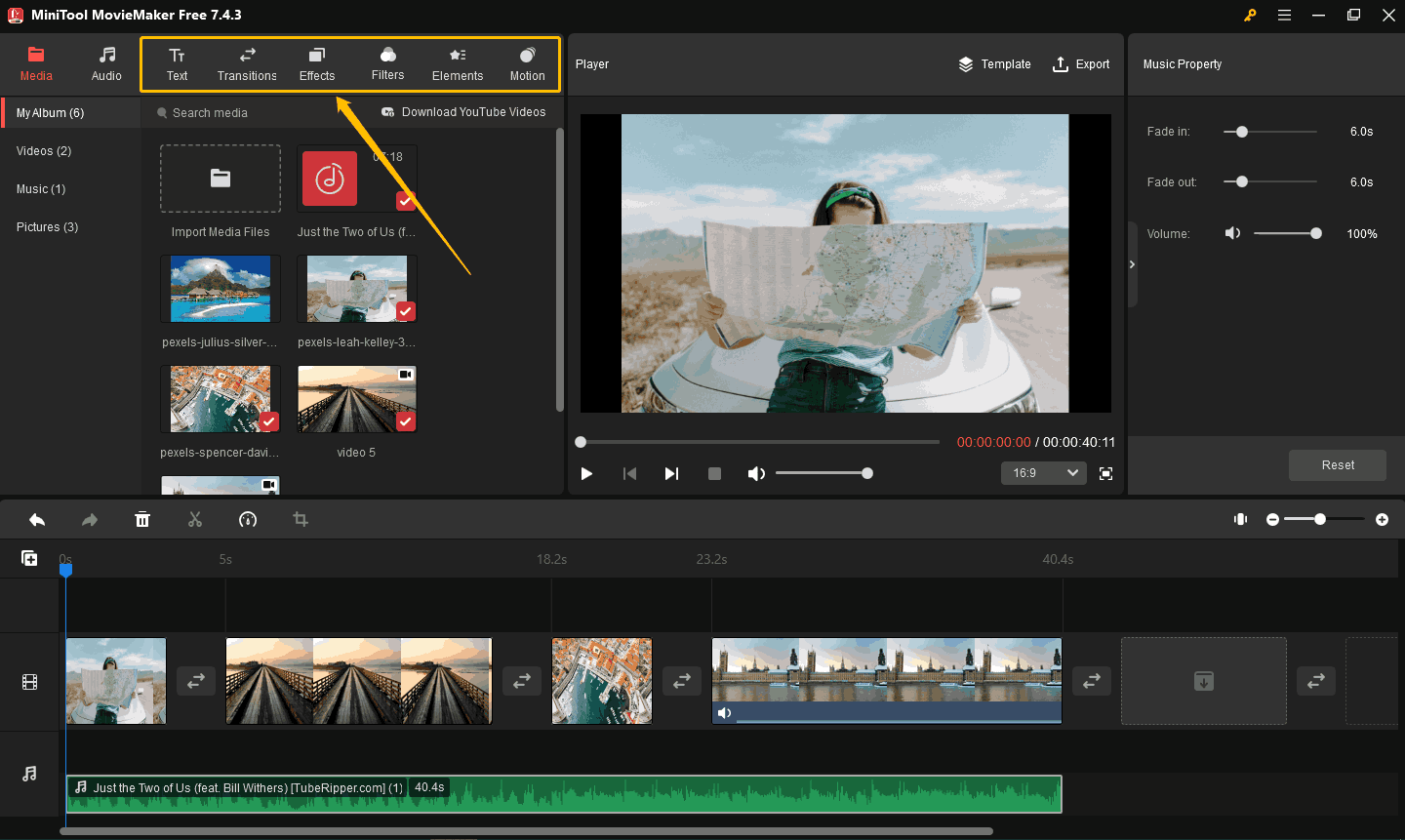
Task: Open the 16:9 aspect ratio dropdown
Action: pos(1043,473)
